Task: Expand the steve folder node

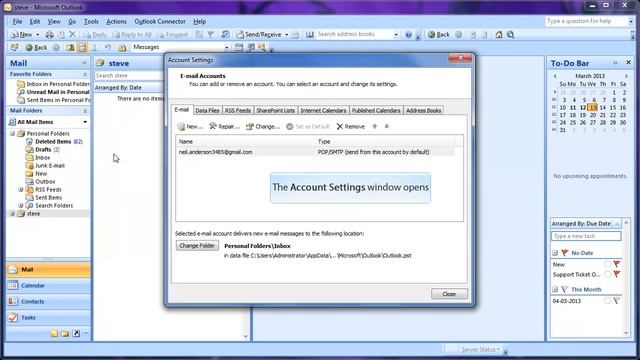Action: point(12,213)
